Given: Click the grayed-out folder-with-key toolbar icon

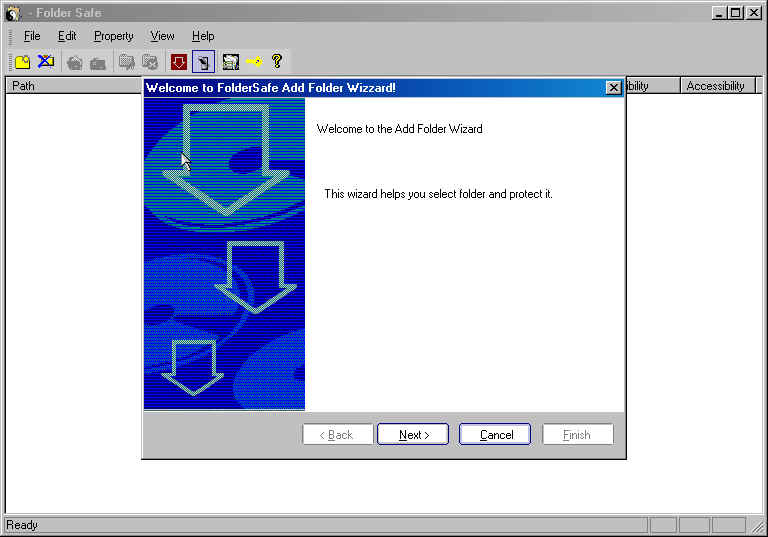Looking at the screenshot, I should pos(127,62).
